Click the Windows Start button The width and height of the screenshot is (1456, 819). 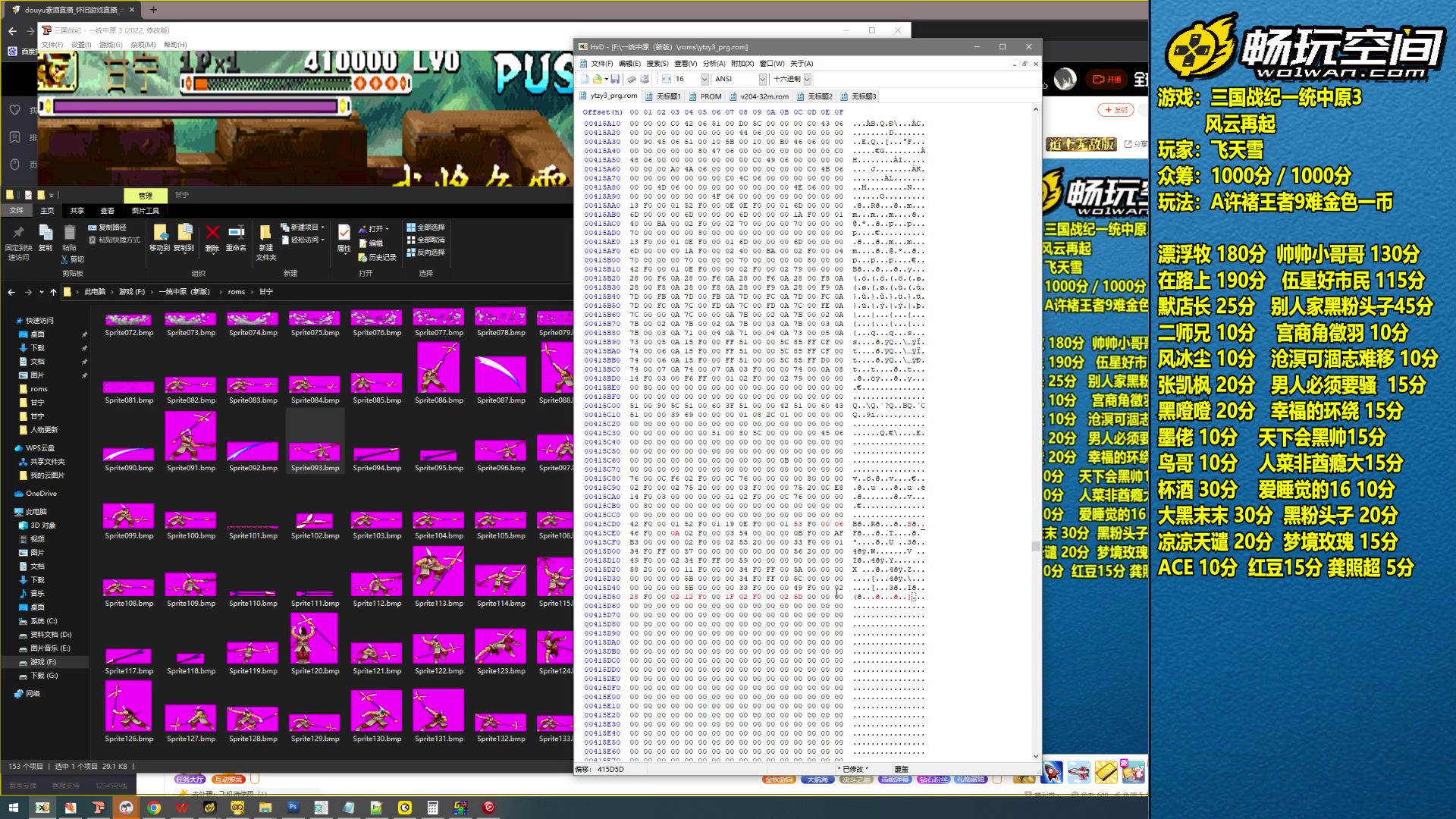(x=13, y=808)
